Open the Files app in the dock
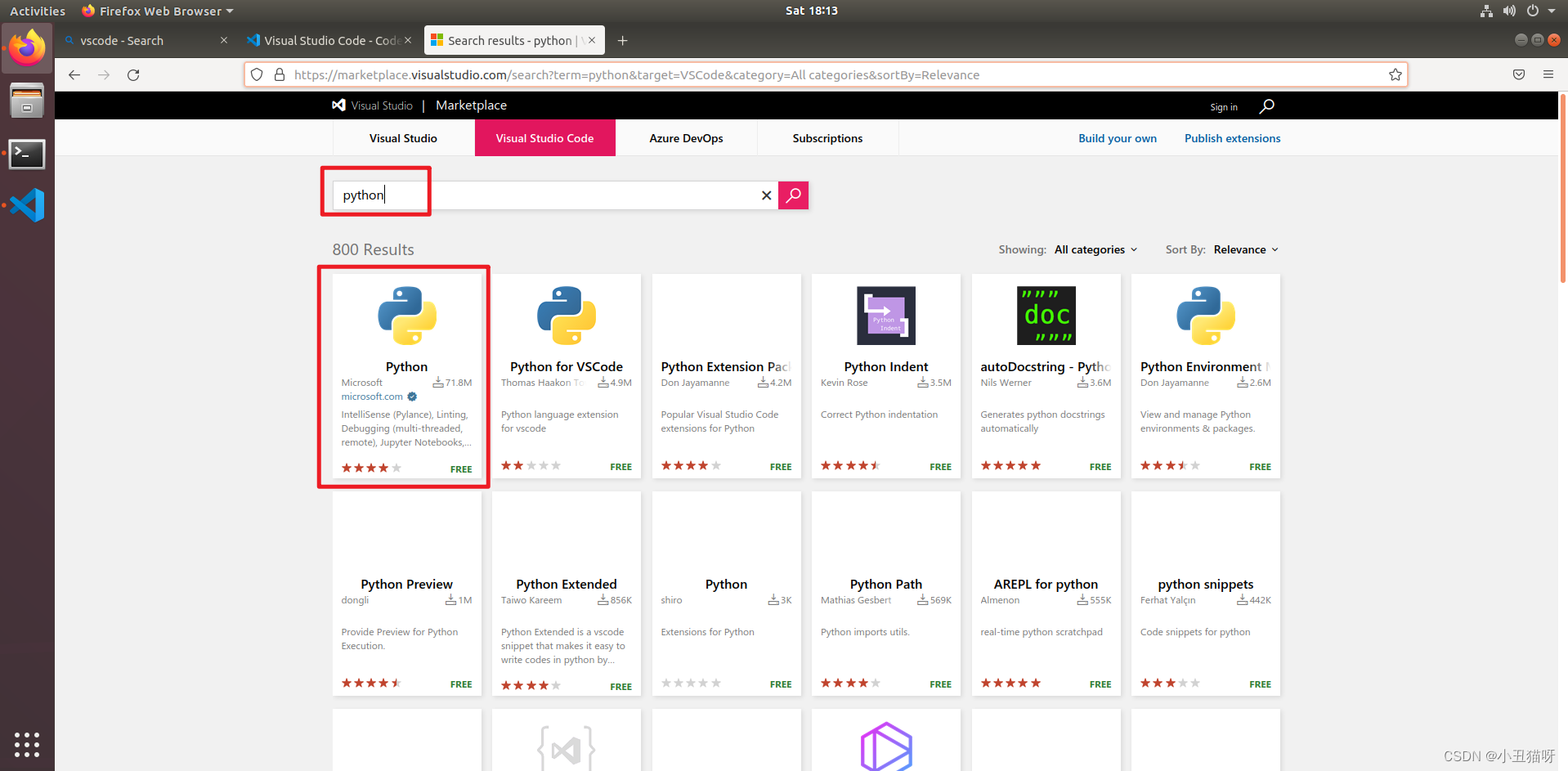Viewport: 1568px width, 771px height. pos(27,101)
